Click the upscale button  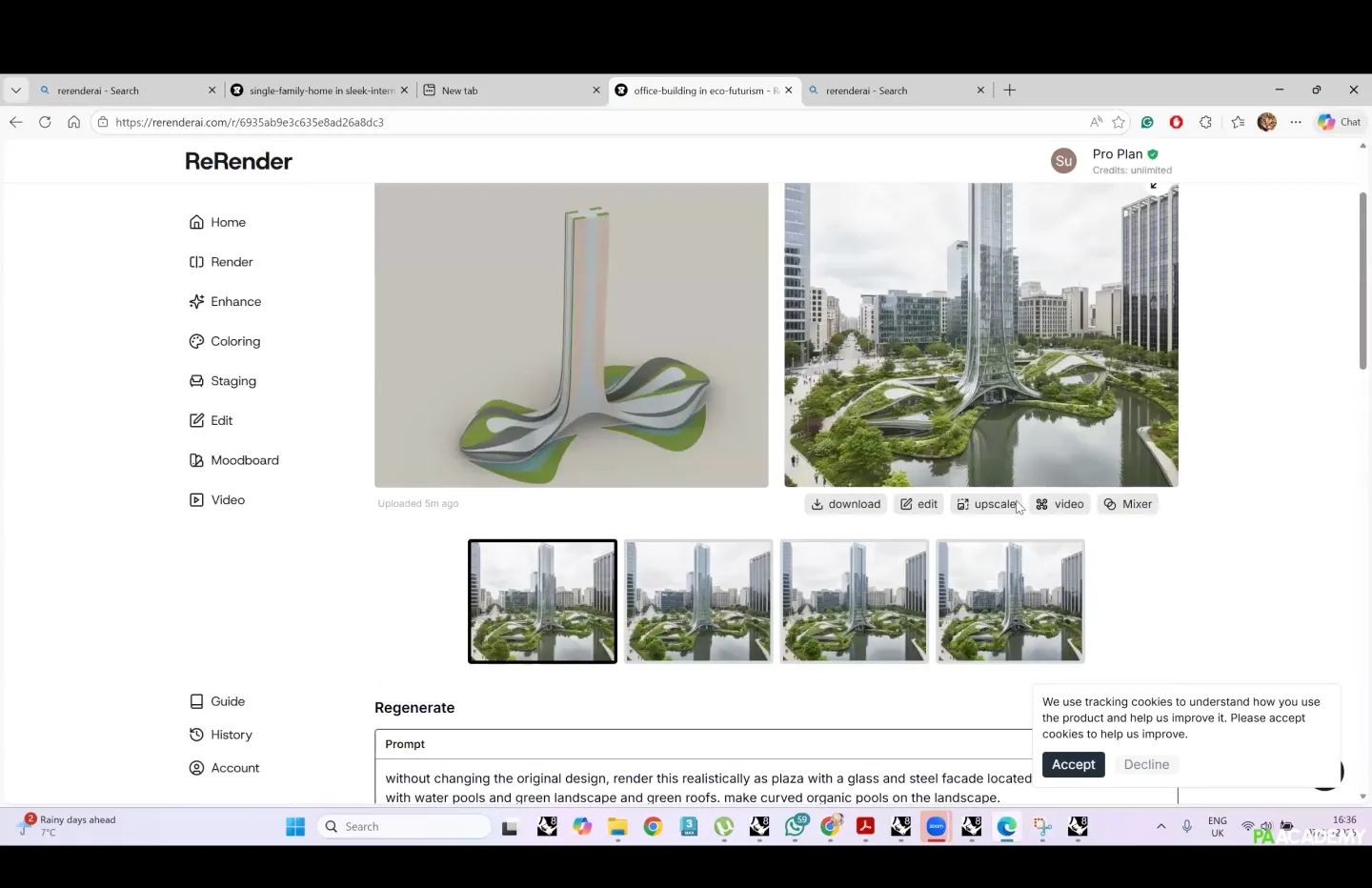pyautogui.click(x=986, y=505)
